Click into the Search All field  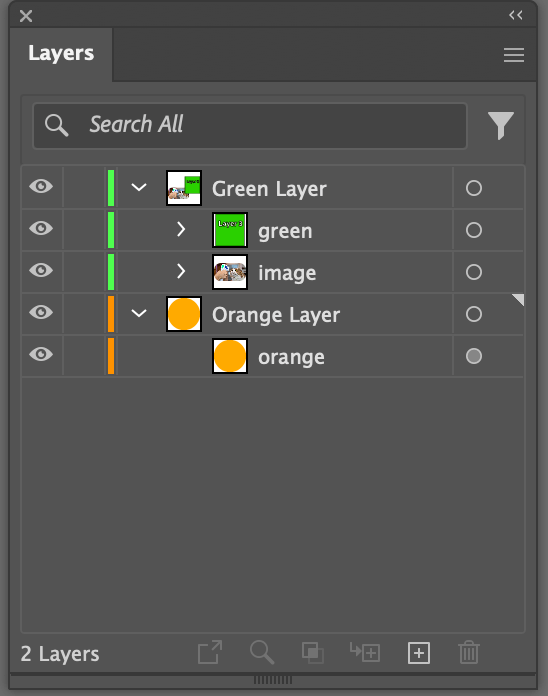click(250, 126)
